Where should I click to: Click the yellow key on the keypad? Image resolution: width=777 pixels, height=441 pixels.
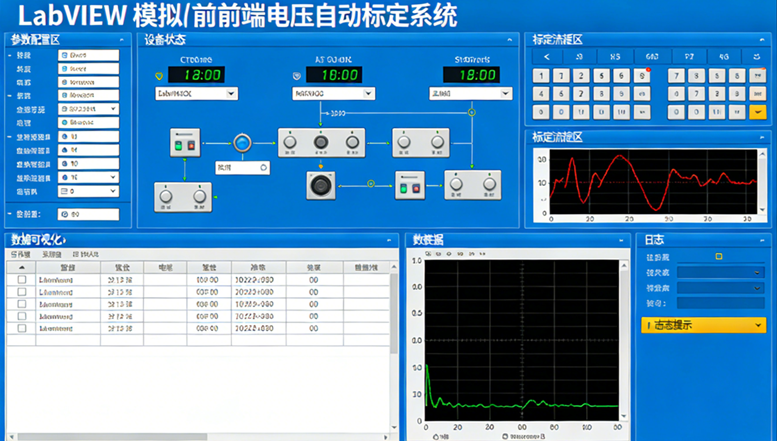pos(757,112)
